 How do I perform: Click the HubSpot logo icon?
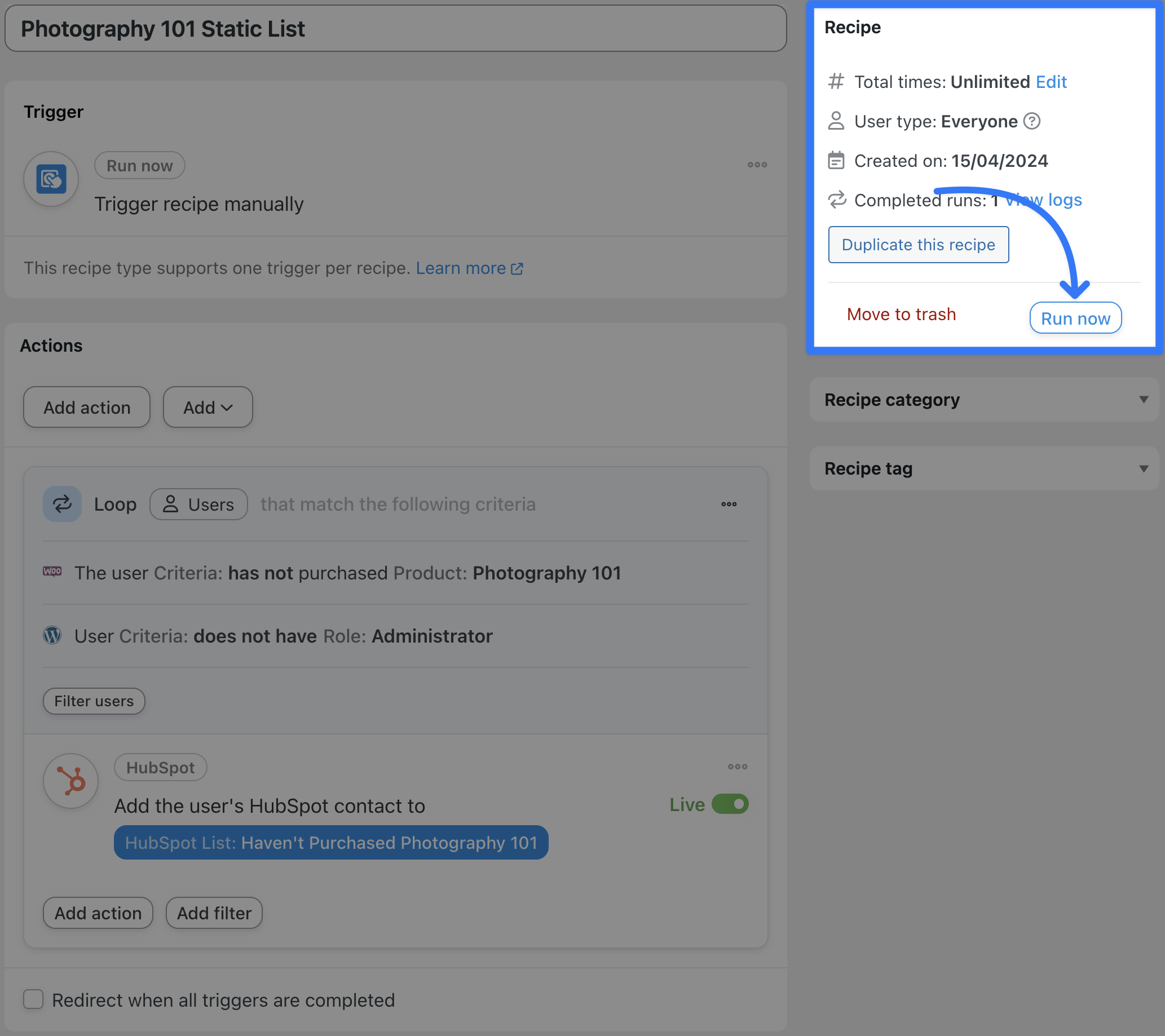click(x=70, y=781)
